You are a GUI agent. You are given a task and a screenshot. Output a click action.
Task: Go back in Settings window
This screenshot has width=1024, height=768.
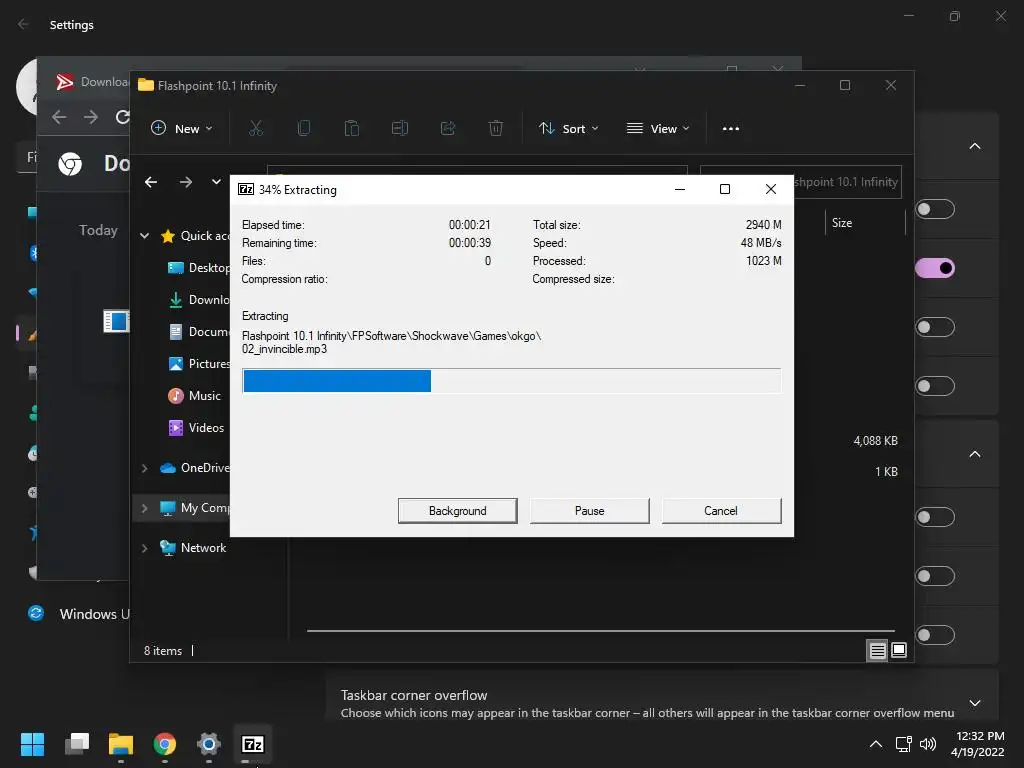pos(24,24)
